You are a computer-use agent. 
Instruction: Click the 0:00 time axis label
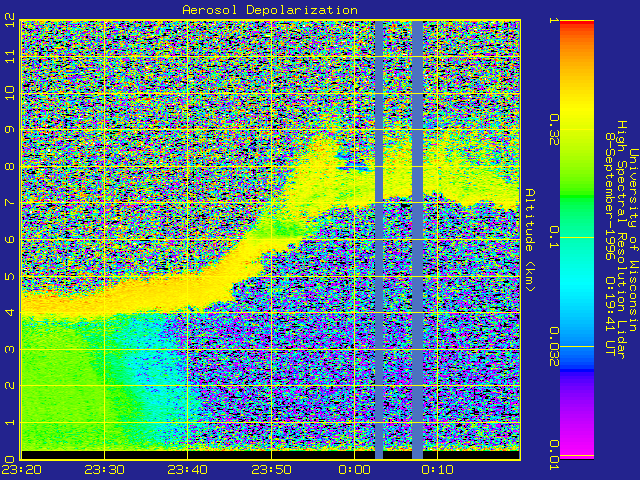pos(354,469)
